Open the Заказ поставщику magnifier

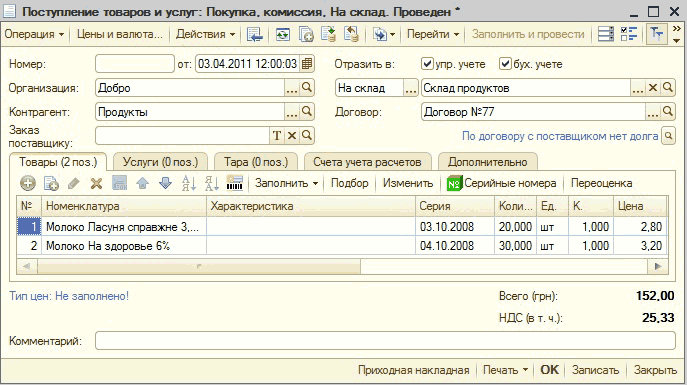[307, 136]
